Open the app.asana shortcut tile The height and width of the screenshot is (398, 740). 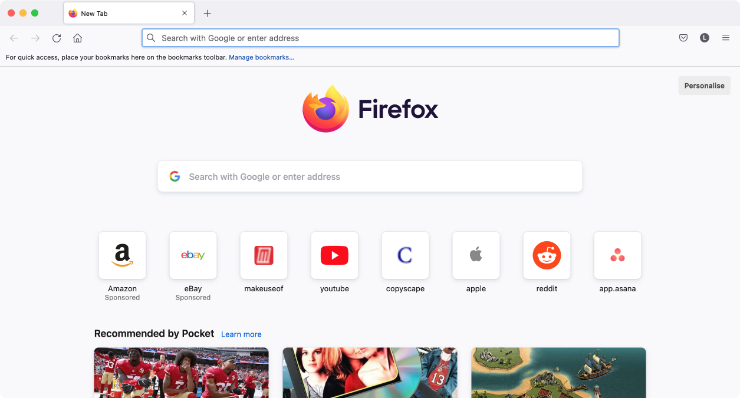click(618, 255)
